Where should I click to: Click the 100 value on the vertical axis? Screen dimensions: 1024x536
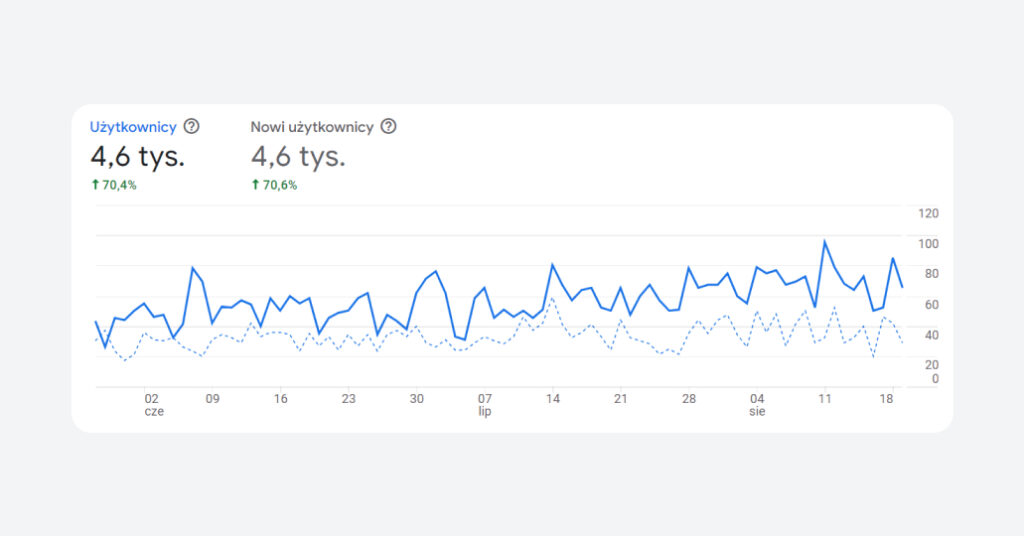[928, 244]
